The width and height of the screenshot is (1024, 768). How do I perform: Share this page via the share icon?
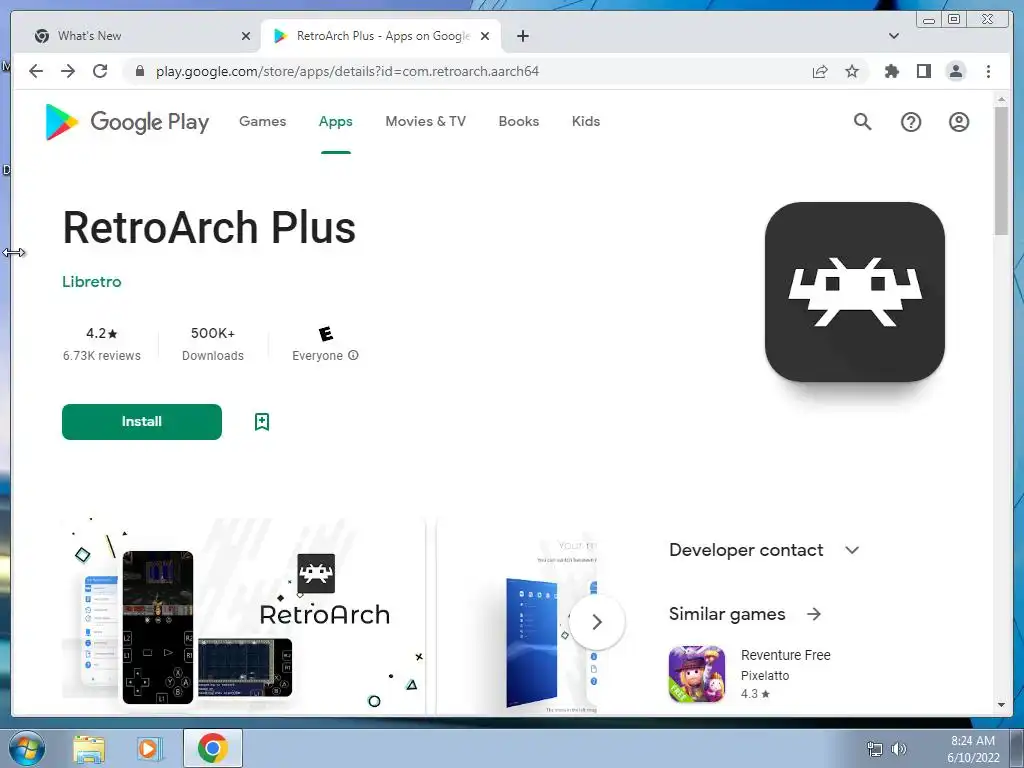pos(820,71)
